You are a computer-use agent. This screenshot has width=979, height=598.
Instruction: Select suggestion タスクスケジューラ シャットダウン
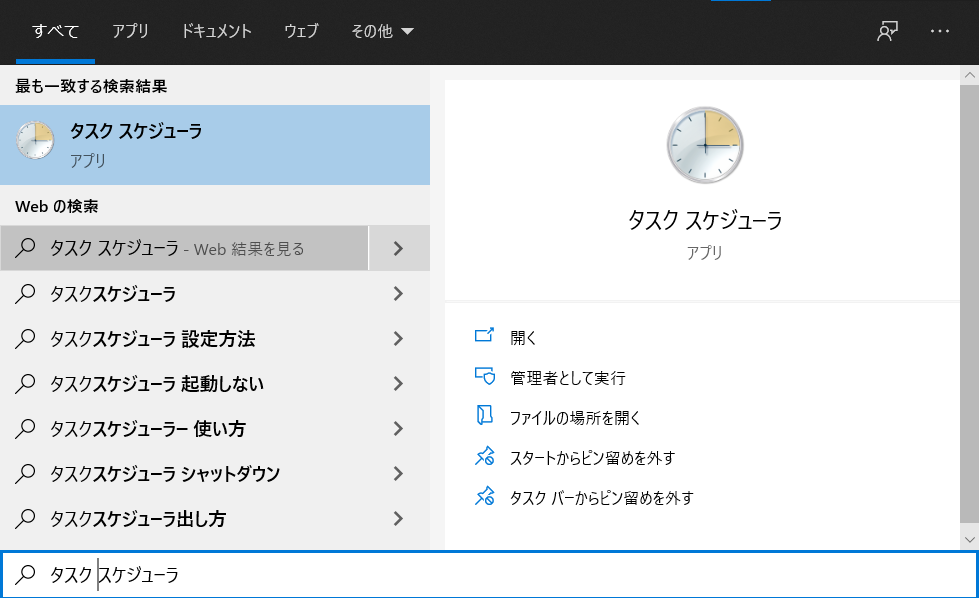[x=184, y=473]
